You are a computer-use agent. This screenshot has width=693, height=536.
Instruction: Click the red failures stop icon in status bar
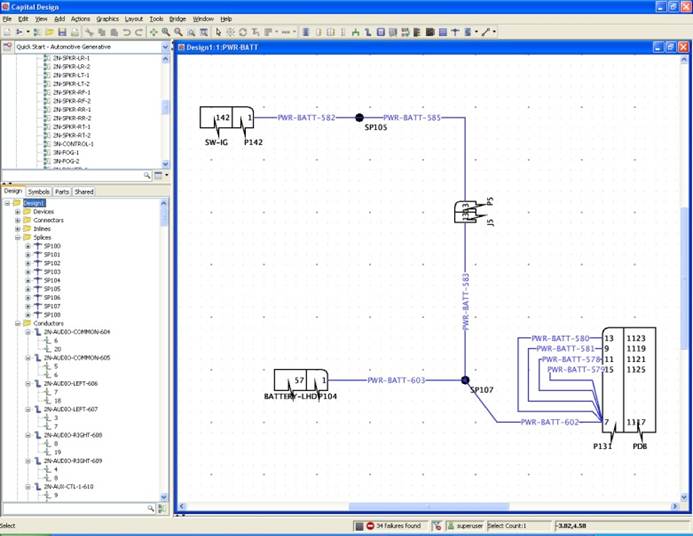(370, 526)
